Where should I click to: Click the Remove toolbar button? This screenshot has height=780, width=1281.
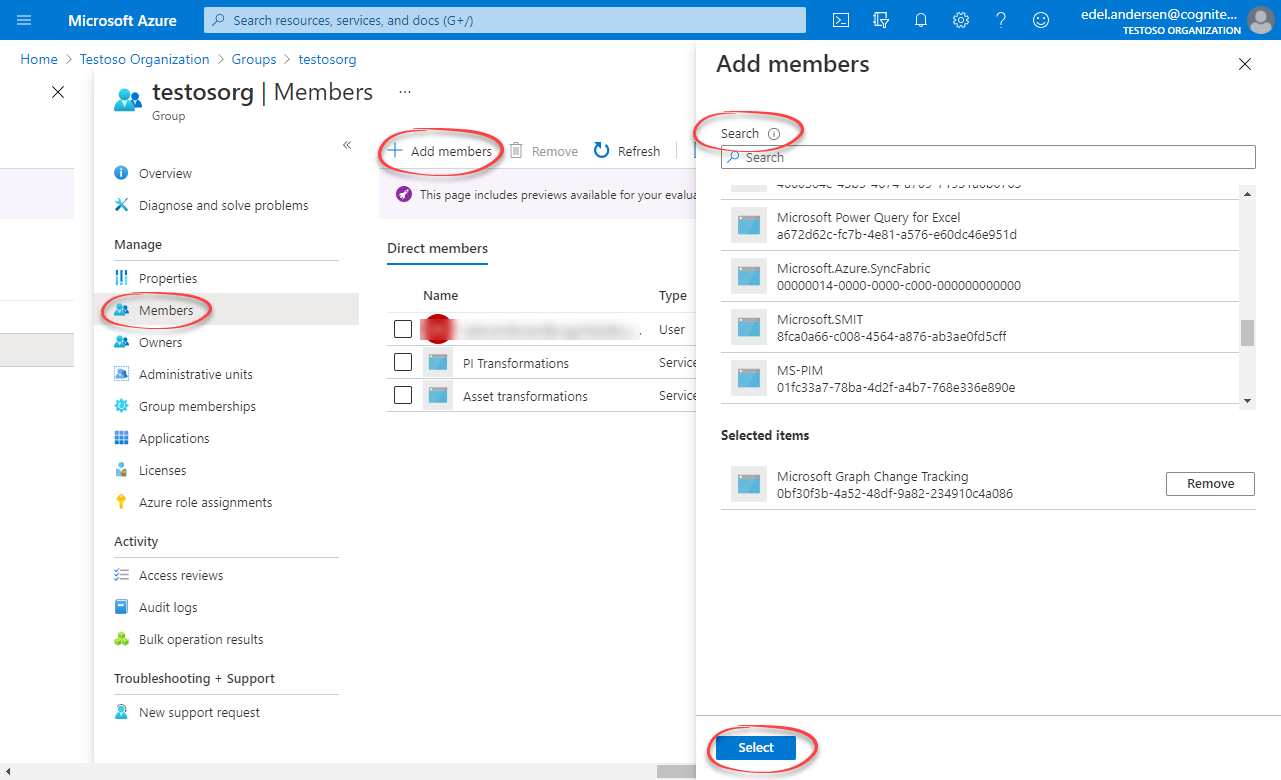544,151
